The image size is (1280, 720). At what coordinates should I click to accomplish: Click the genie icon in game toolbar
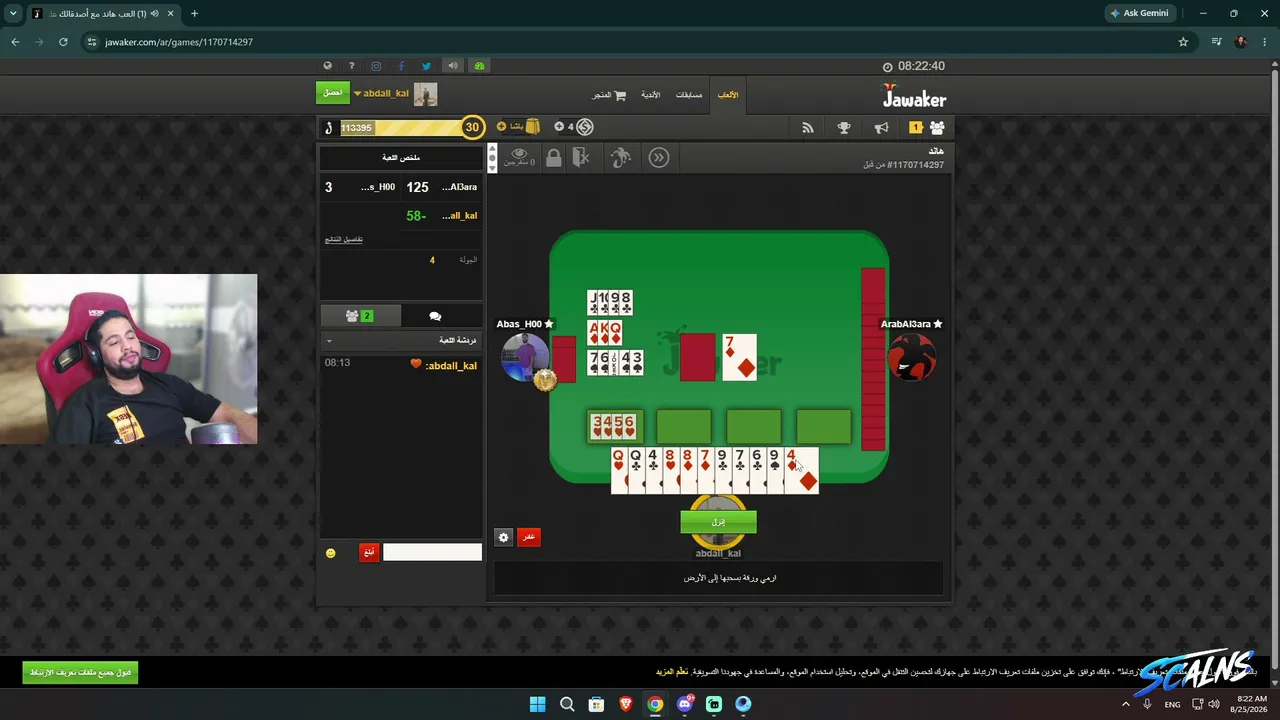pos(620,157)
